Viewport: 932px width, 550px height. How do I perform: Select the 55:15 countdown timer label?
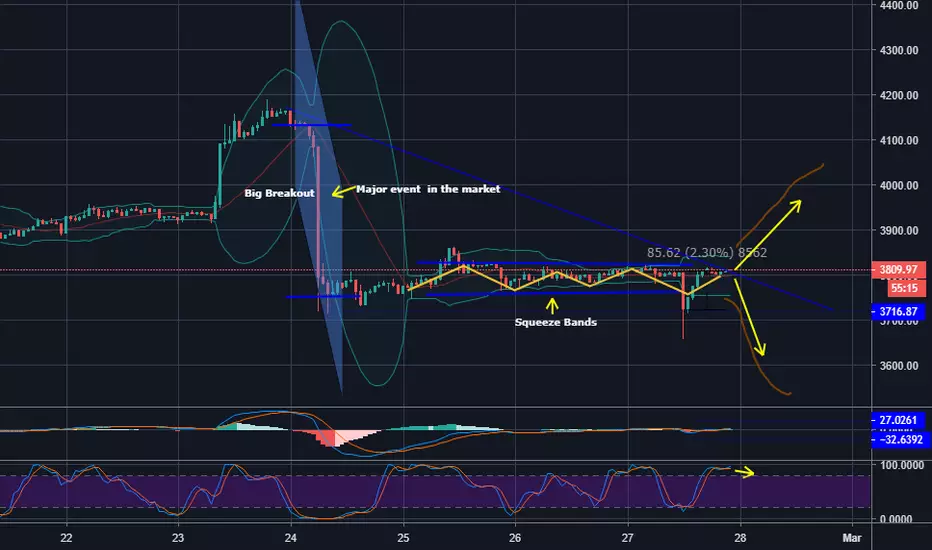[x=907, y=288]
